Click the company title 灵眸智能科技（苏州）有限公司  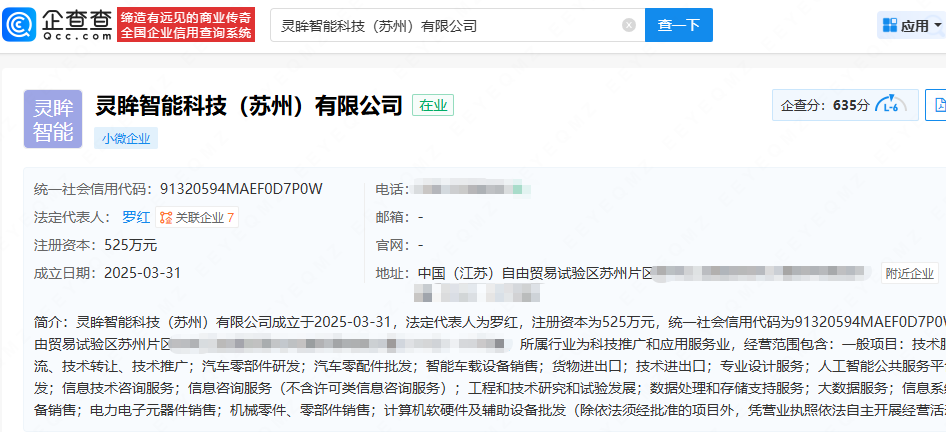click(x=248, y=106)
